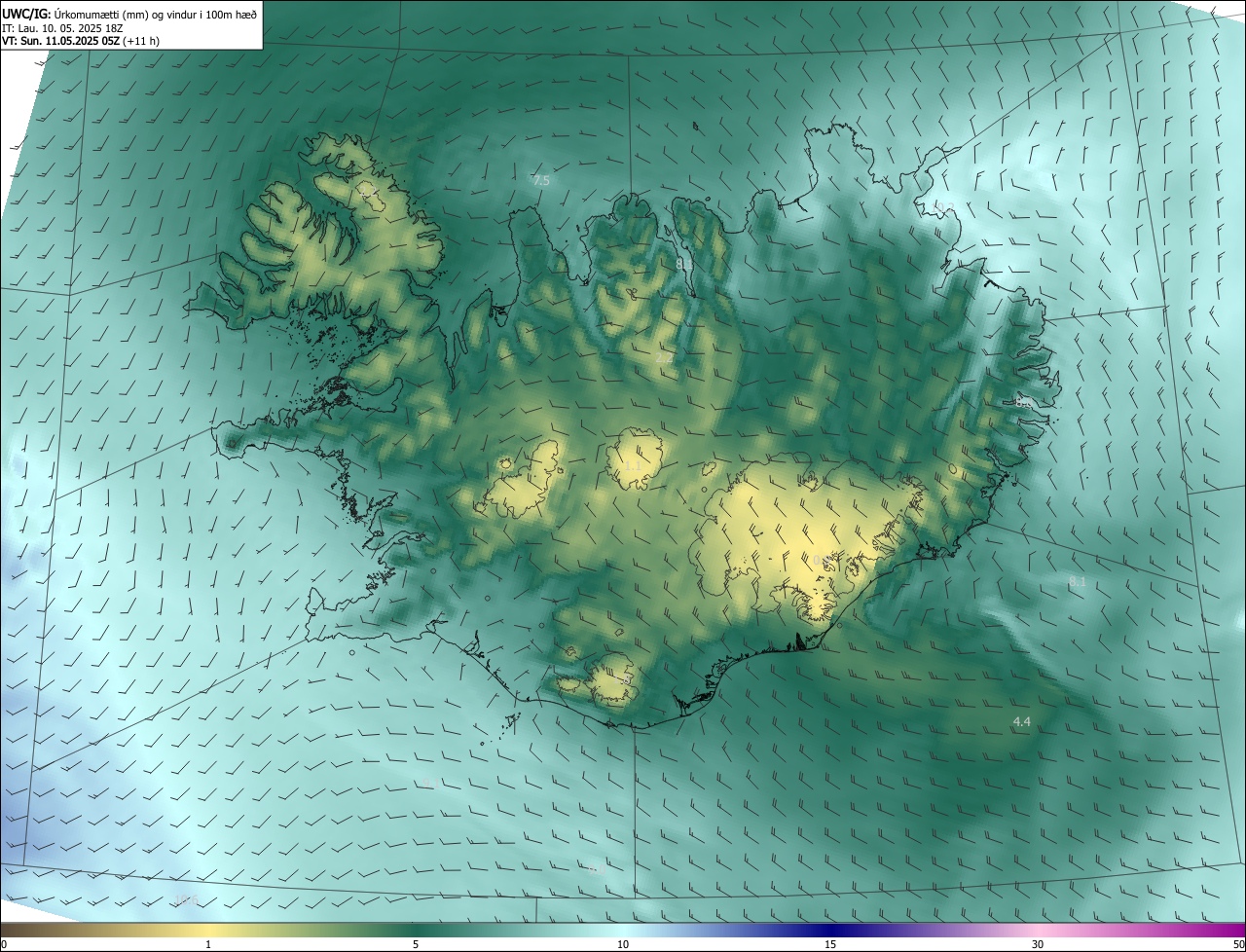Image resolution: width=1246 pixels, height=952 pixels.
Task: Click the "1.1" value inside the glacier outline
Action: pyautogui.click(x=633, y=467)
